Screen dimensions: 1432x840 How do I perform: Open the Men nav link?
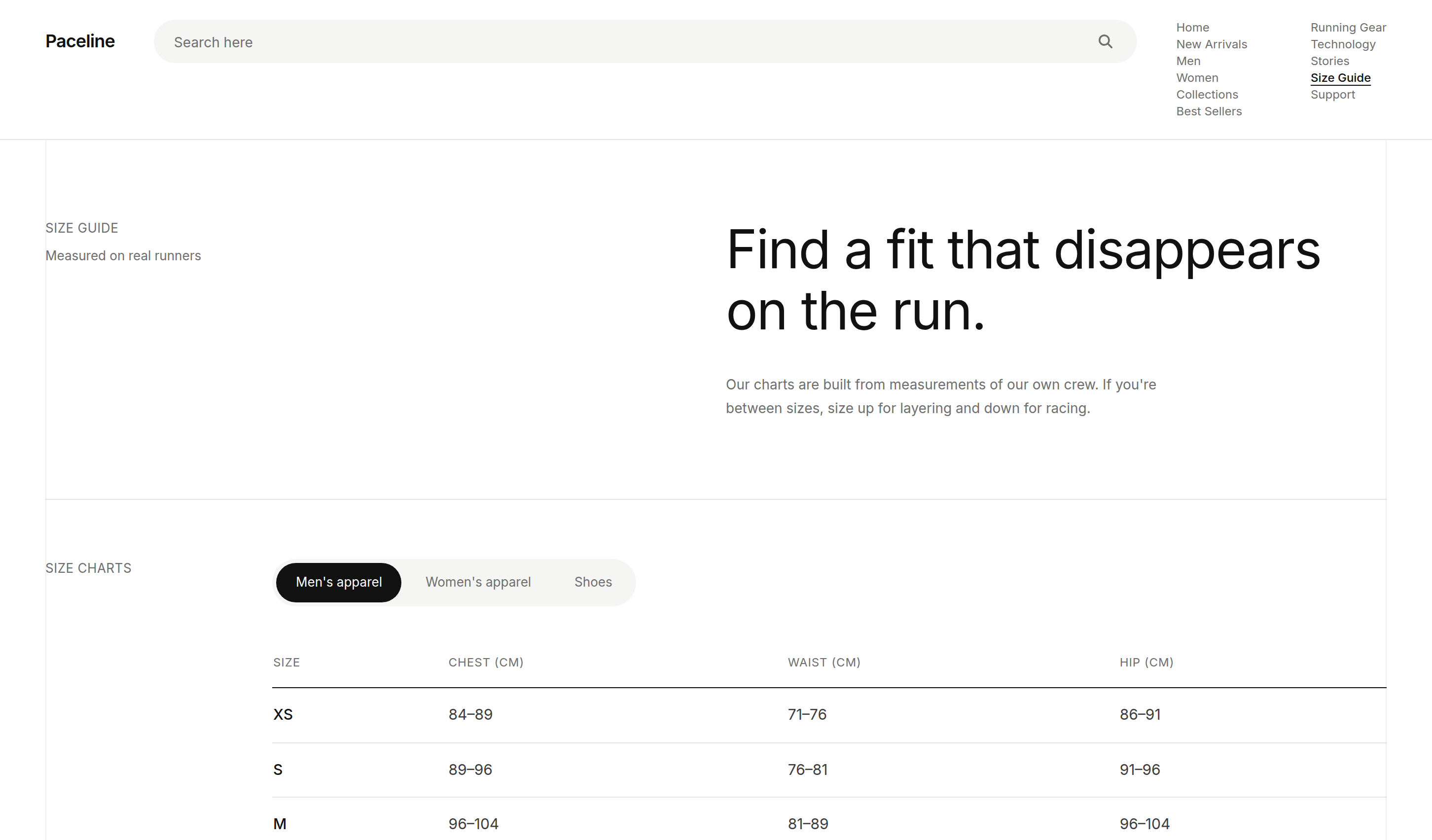(x=1188, y=61)
